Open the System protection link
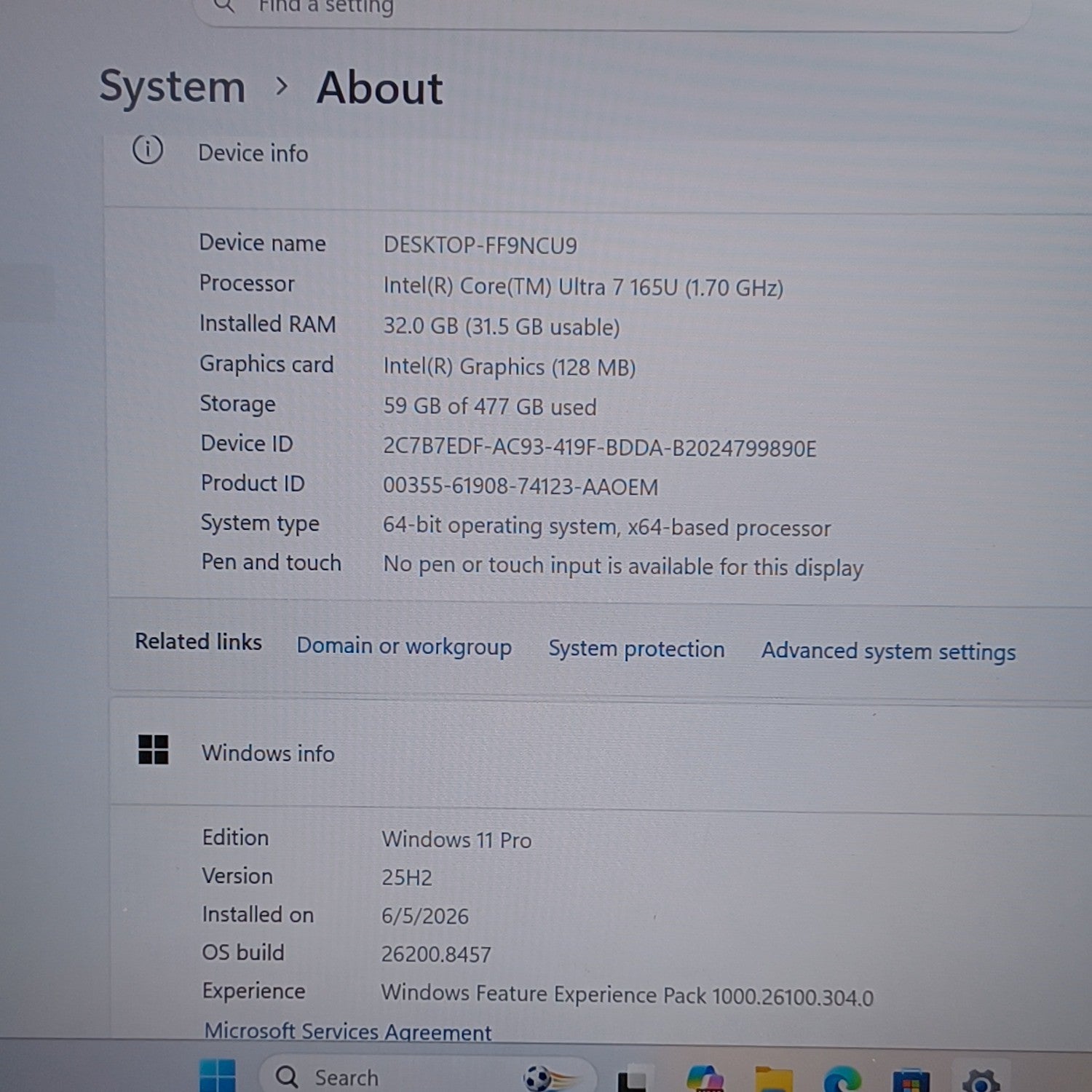This screenshot has width=1092, height=1092. (636, 649)
